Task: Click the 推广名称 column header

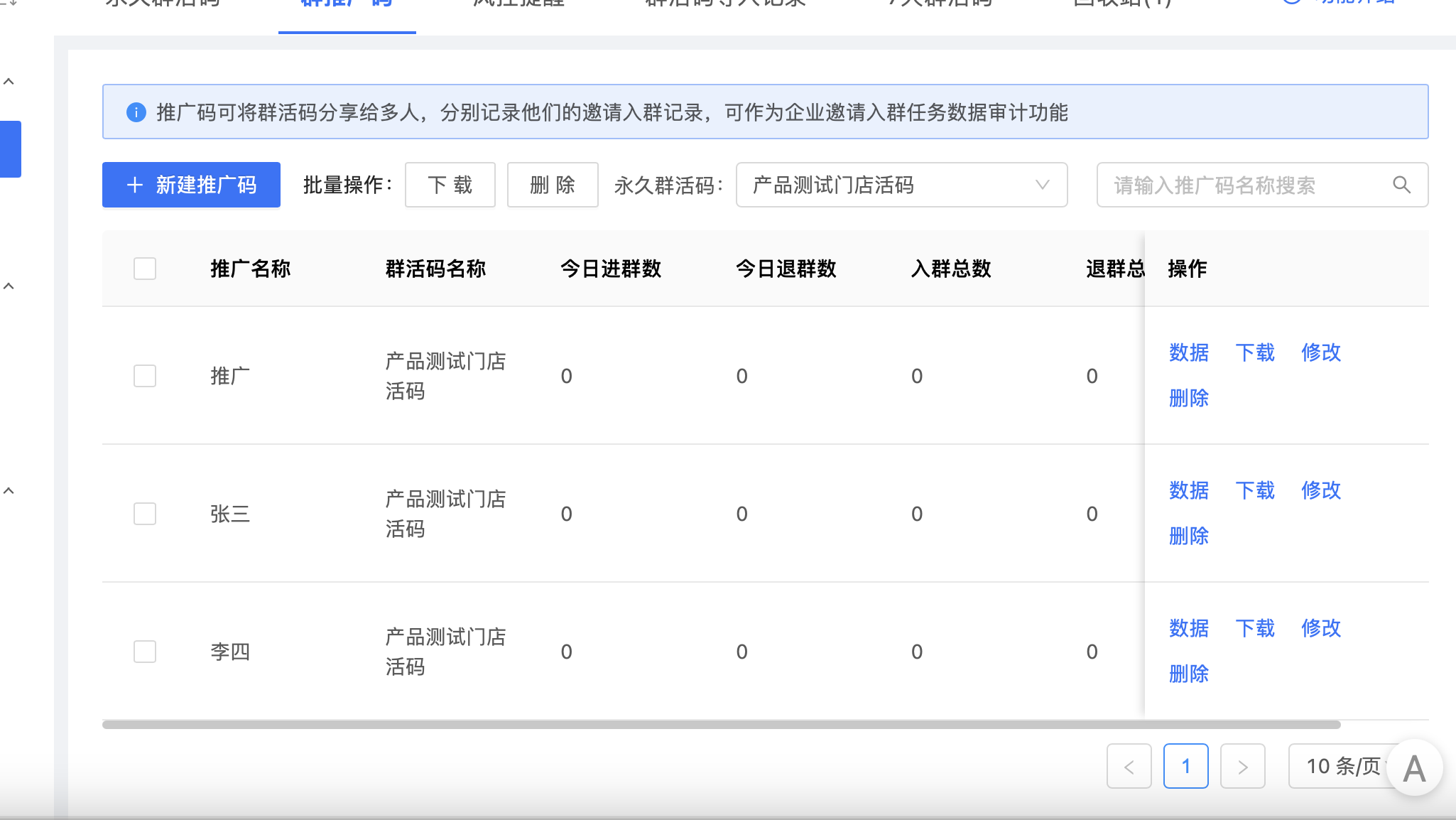Action: point(251,269)
